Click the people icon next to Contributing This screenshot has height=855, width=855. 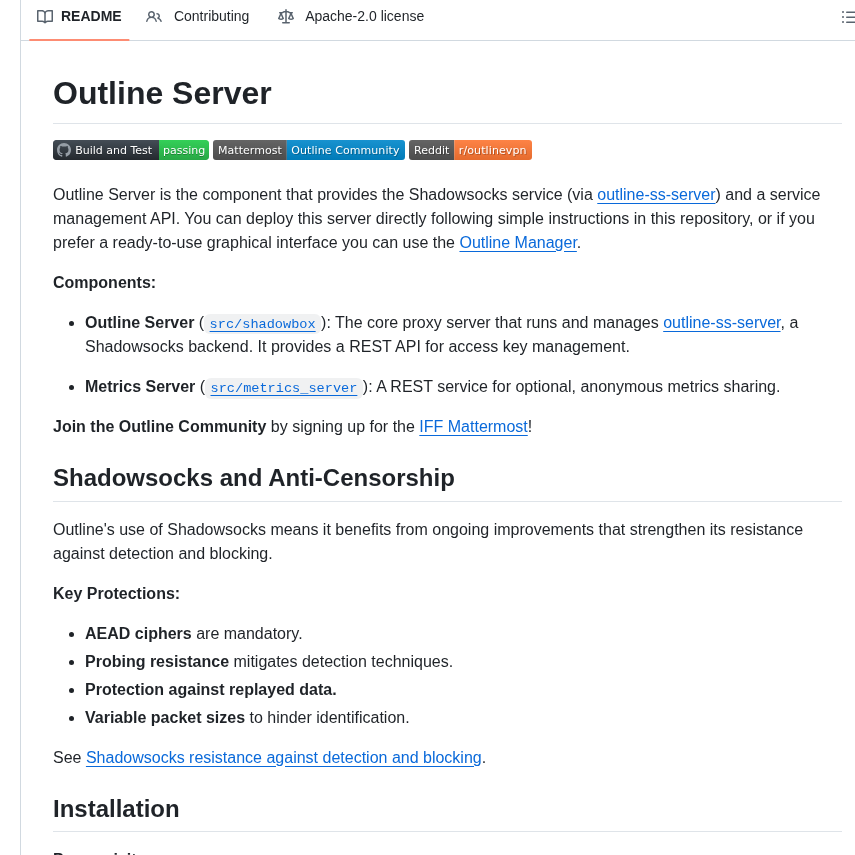point(152,17)
